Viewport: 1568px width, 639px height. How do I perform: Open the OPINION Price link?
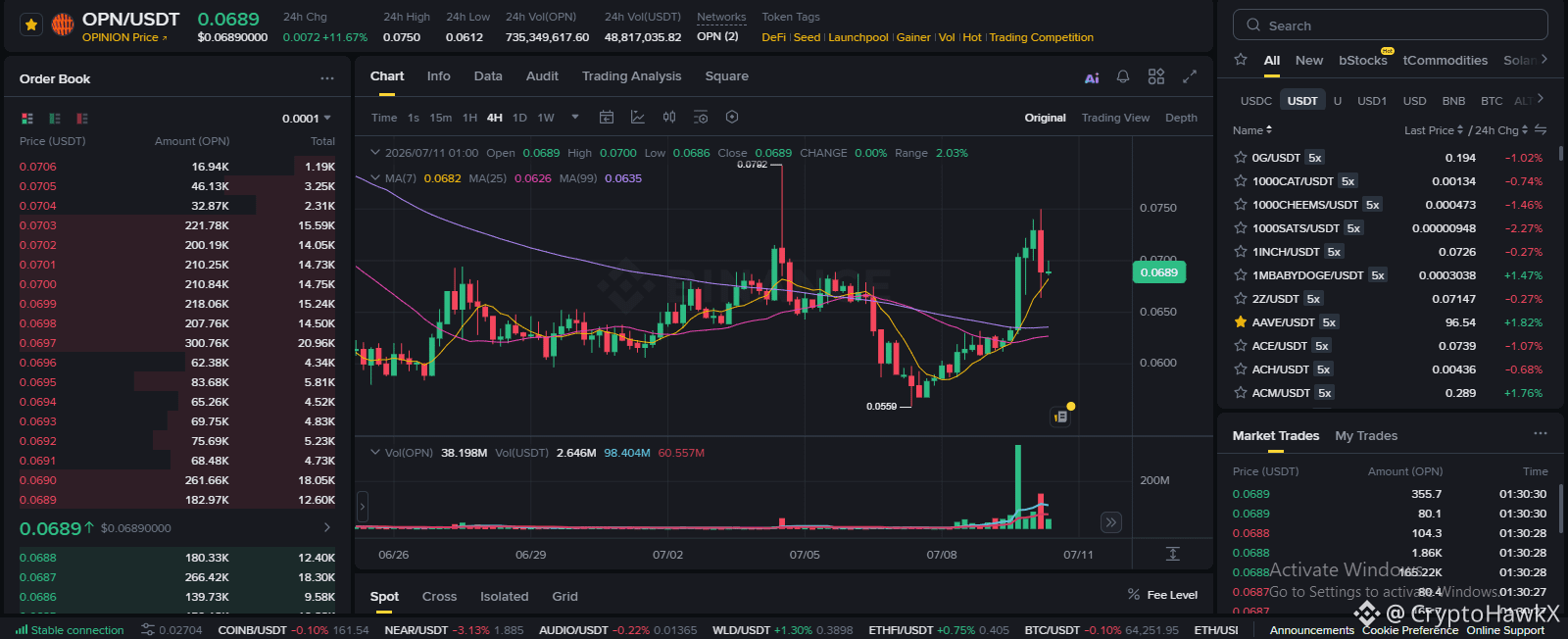pos(124,37)
